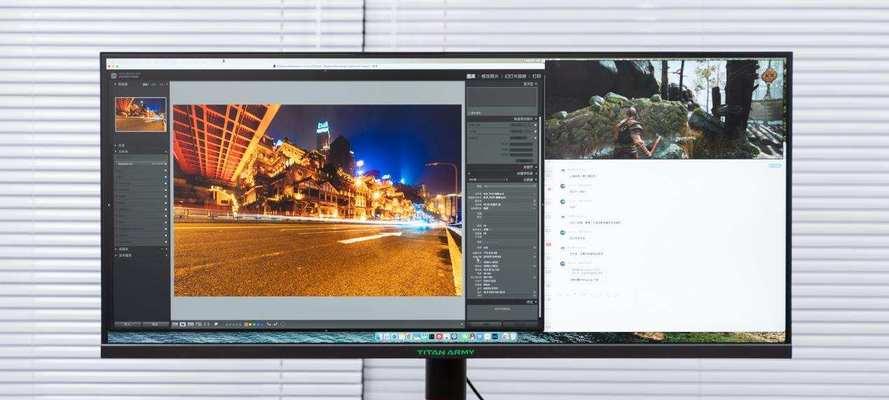The image size is (889, 400).
Task: Apply blue color label in toolbar
Action: [x=257, y=325]
